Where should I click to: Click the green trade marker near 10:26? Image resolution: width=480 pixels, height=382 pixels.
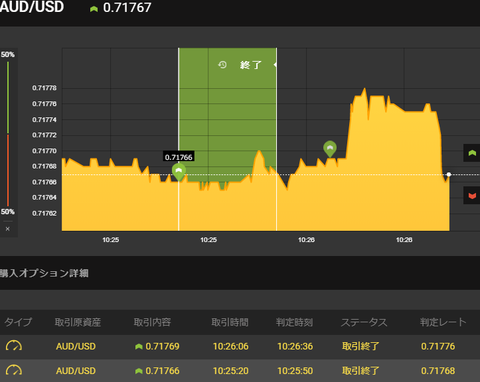pos(330,149)
